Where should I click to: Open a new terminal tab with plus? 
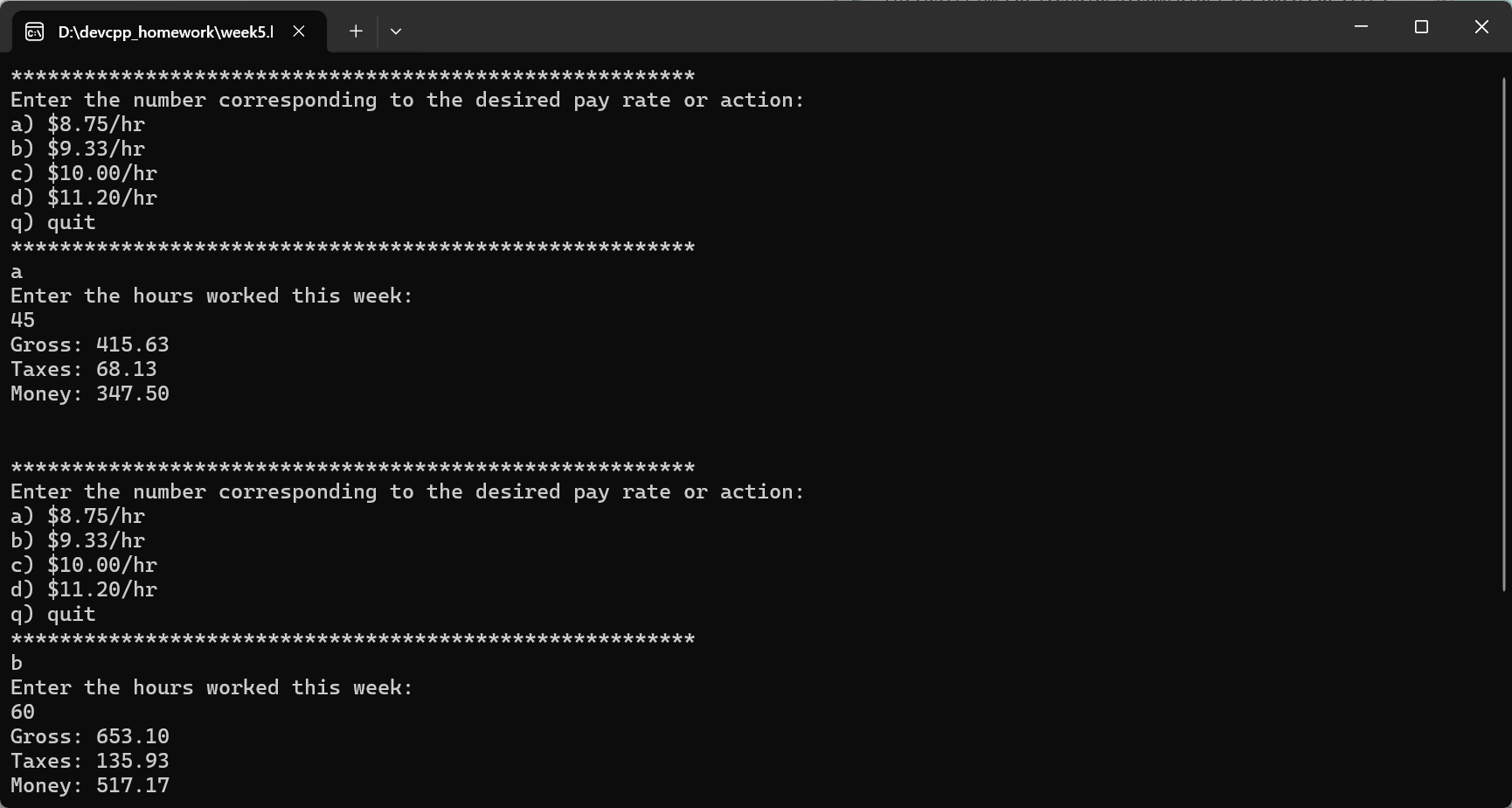(356, 31)
